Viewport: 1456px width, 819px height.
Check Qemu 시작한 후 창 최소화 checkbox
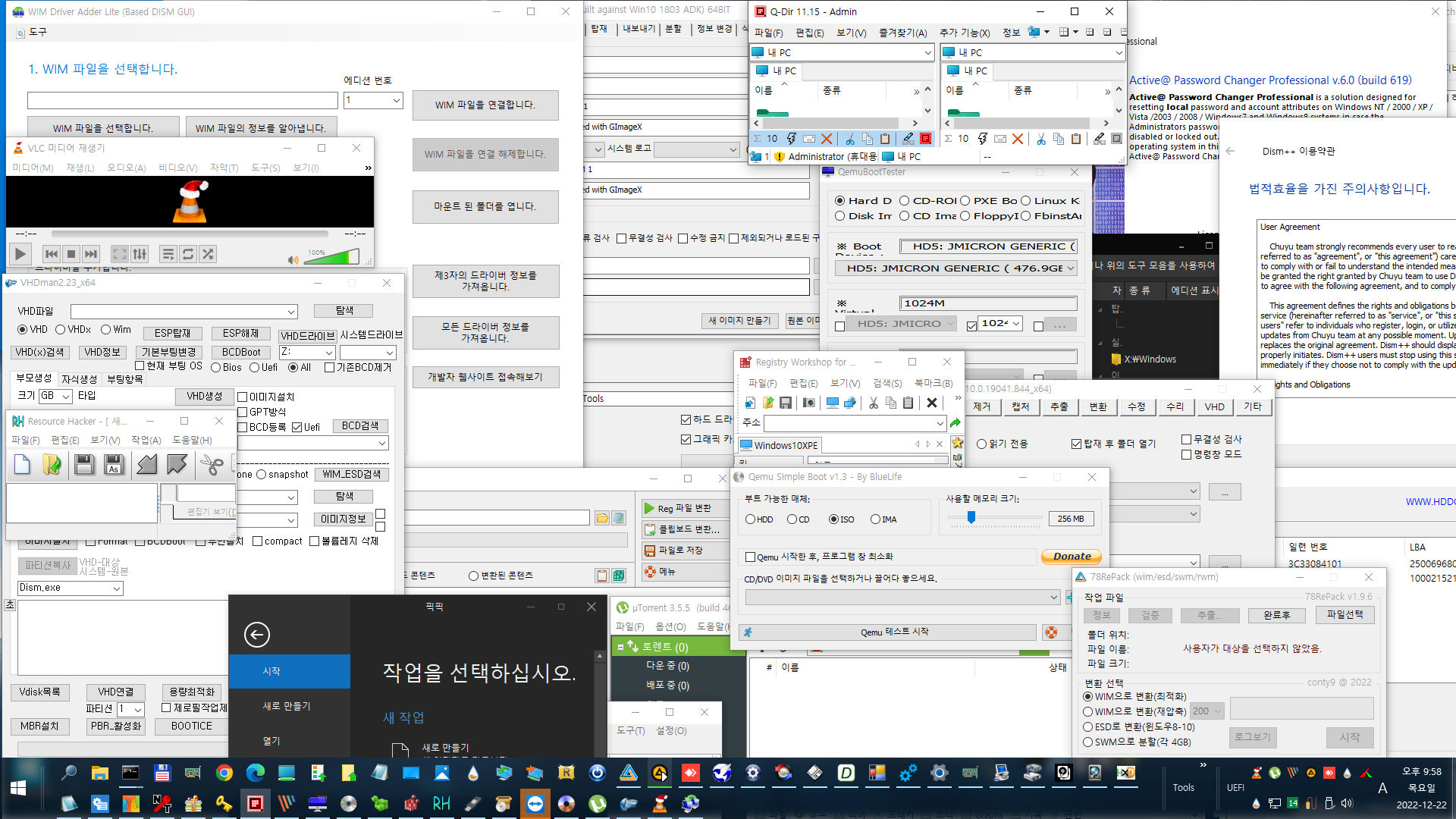pyautogui.click(x=750, y=557)
